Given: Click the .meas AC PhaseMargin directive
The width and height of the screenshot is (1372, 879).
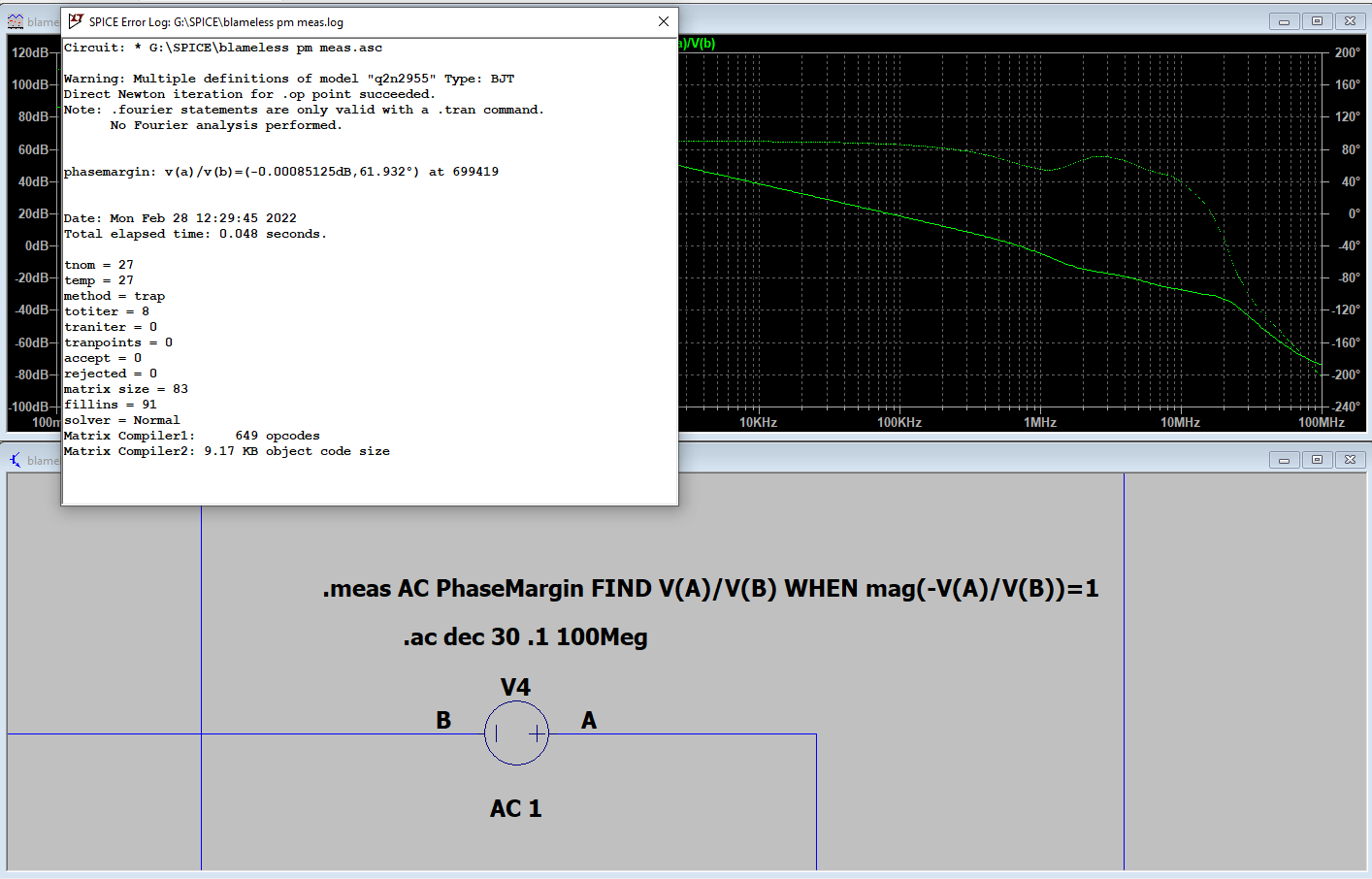Looking at the screenshot, I should tap(710, 589).
